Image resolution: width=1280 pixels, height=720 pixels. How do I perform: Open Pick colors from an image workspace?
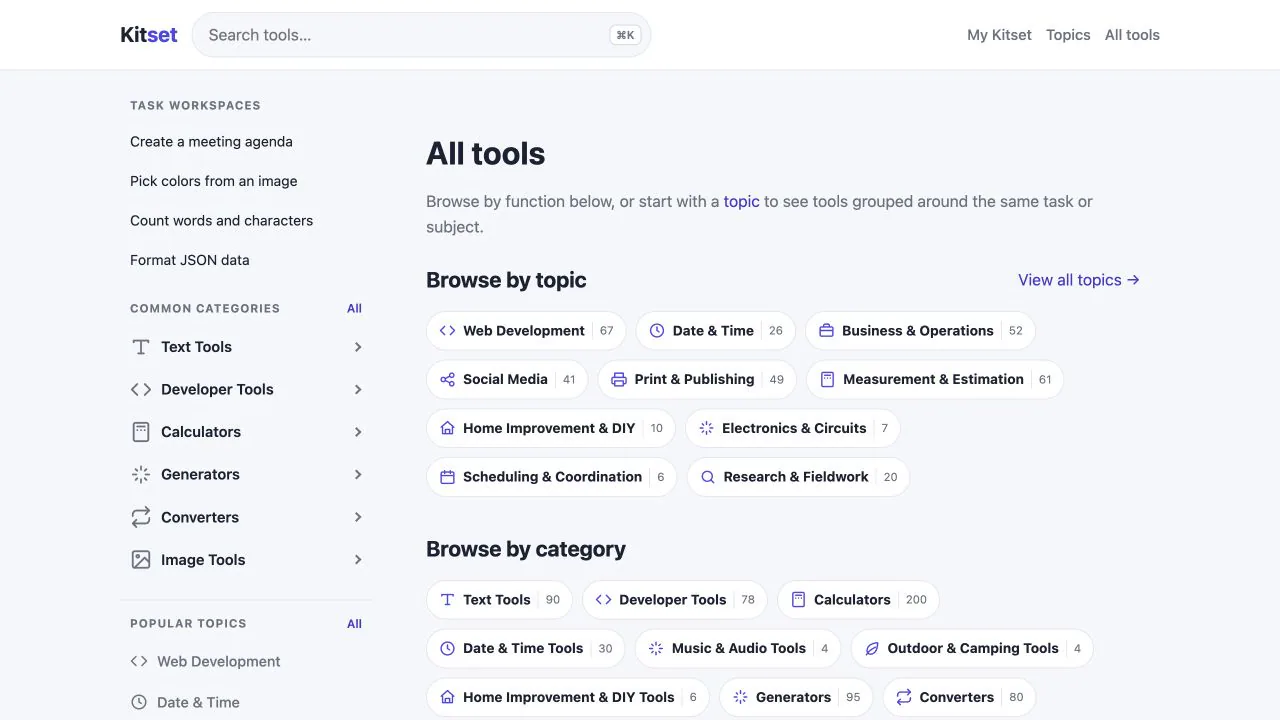(x=213, y=181)
